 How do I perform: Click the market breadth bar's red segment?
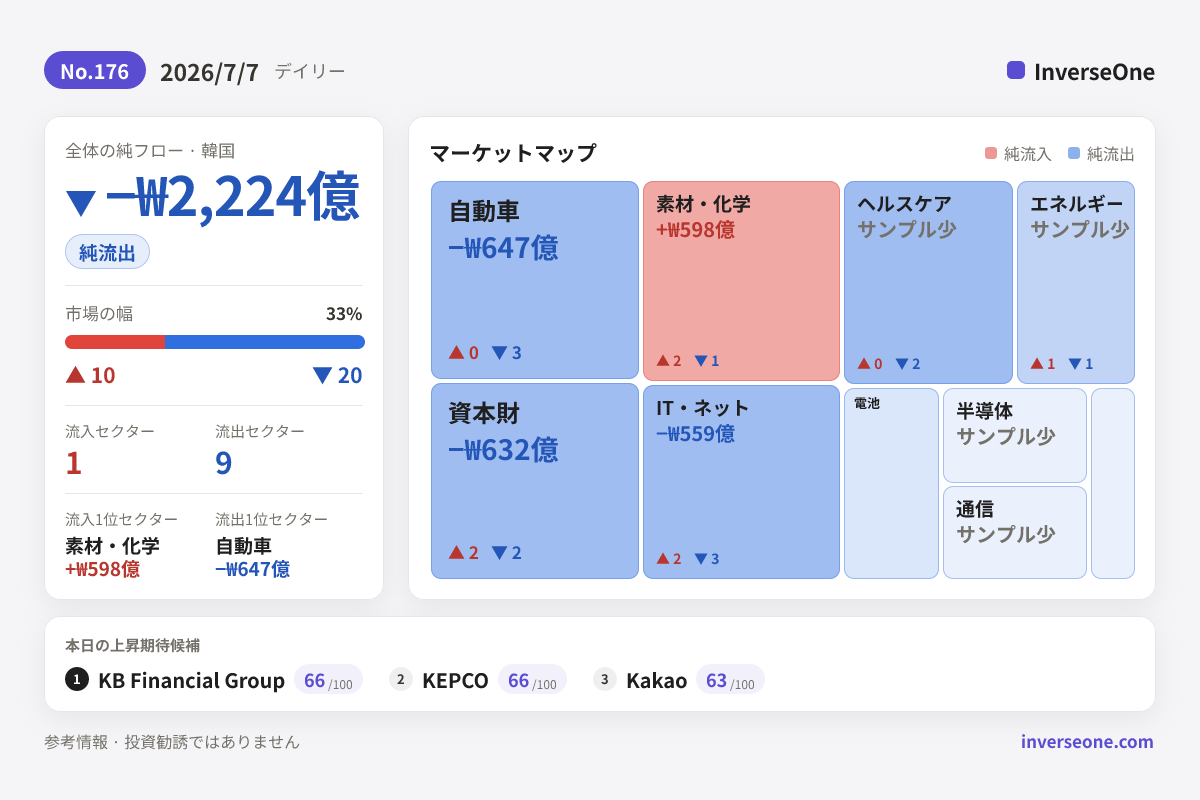coord(115,342)
